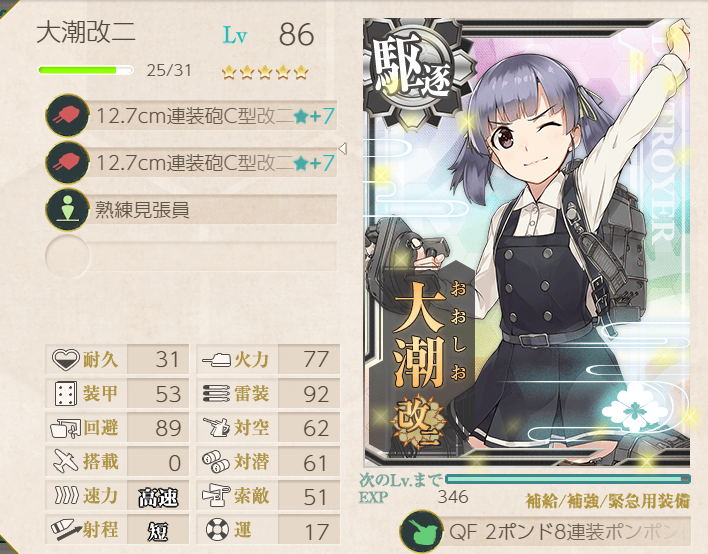Collapse panel with small left-pointing triangle
Image resolution: width=708 pixels, height=554 pixels.
coord(342,149)
